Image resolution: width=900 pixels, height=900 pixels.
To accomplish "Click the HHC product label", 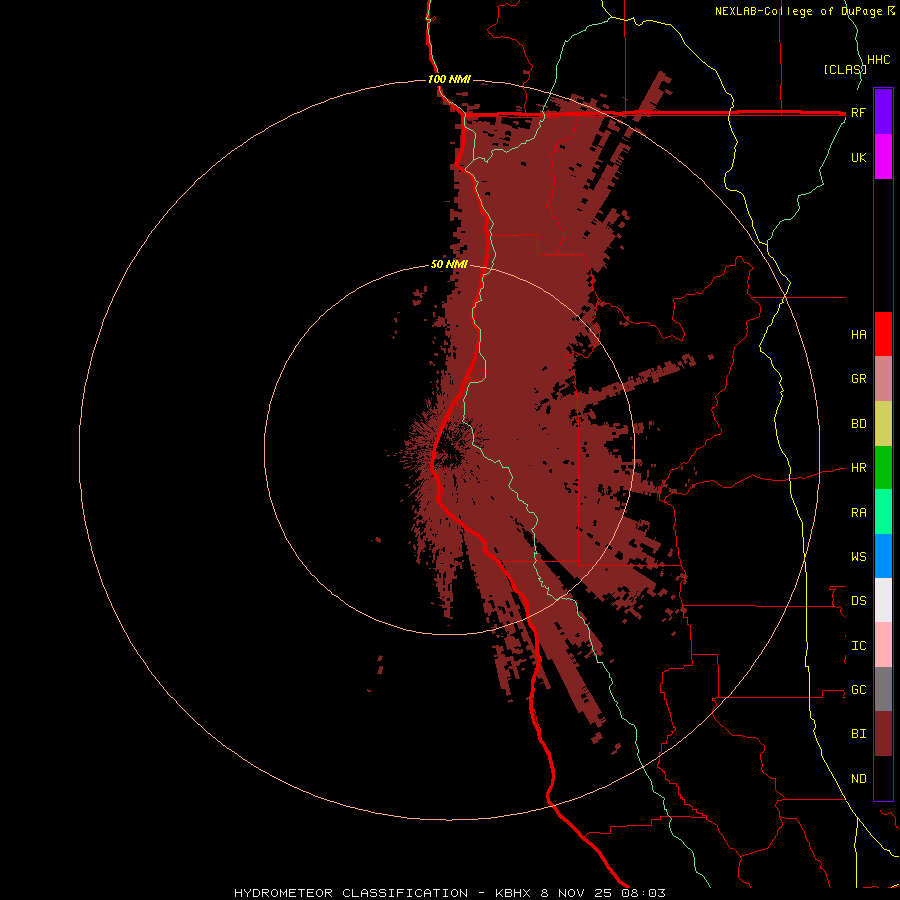I will click(878, 60).
